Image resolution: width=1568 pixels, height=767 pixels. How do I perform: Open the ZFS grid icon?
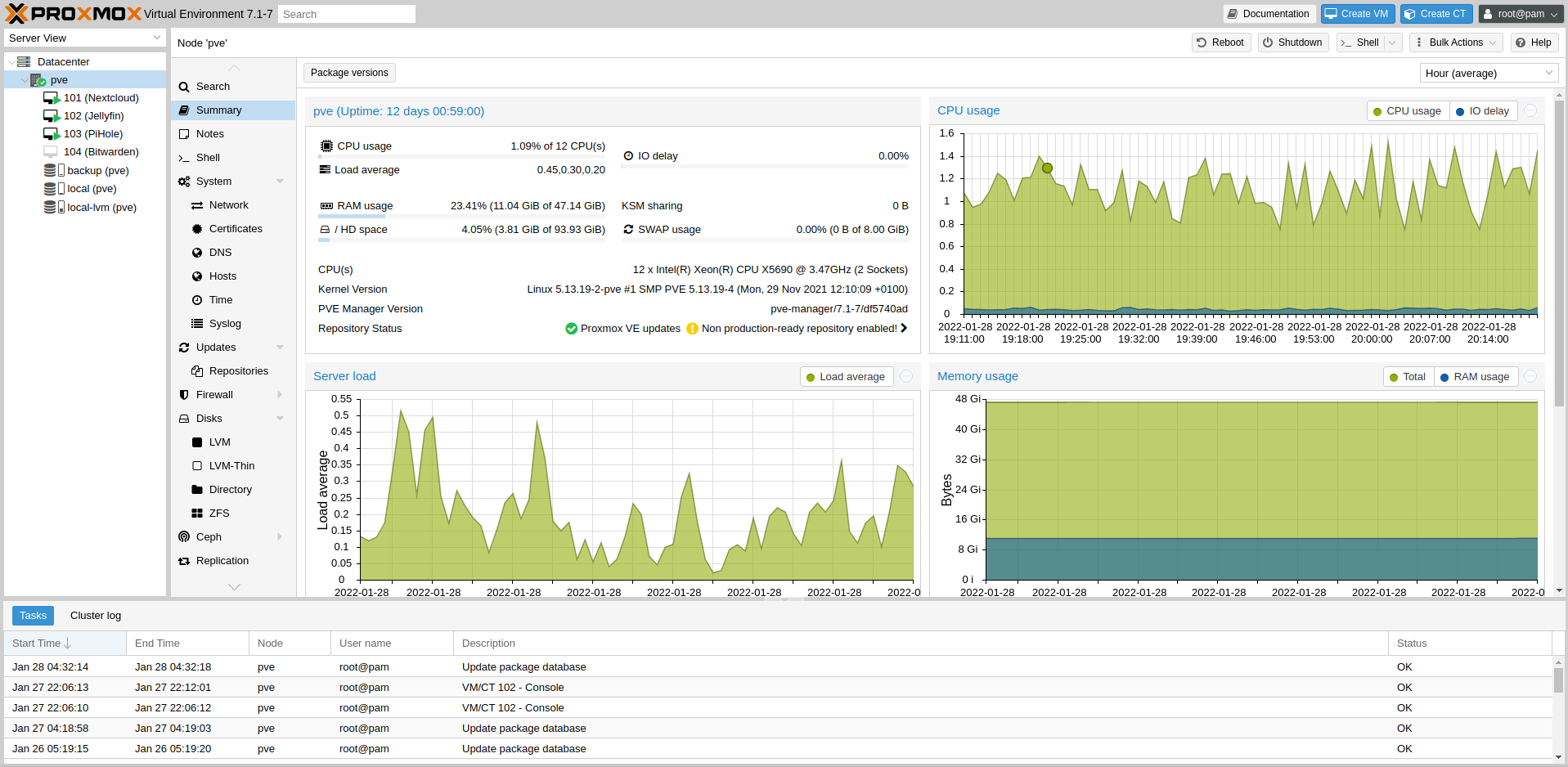tap(197, 514)
